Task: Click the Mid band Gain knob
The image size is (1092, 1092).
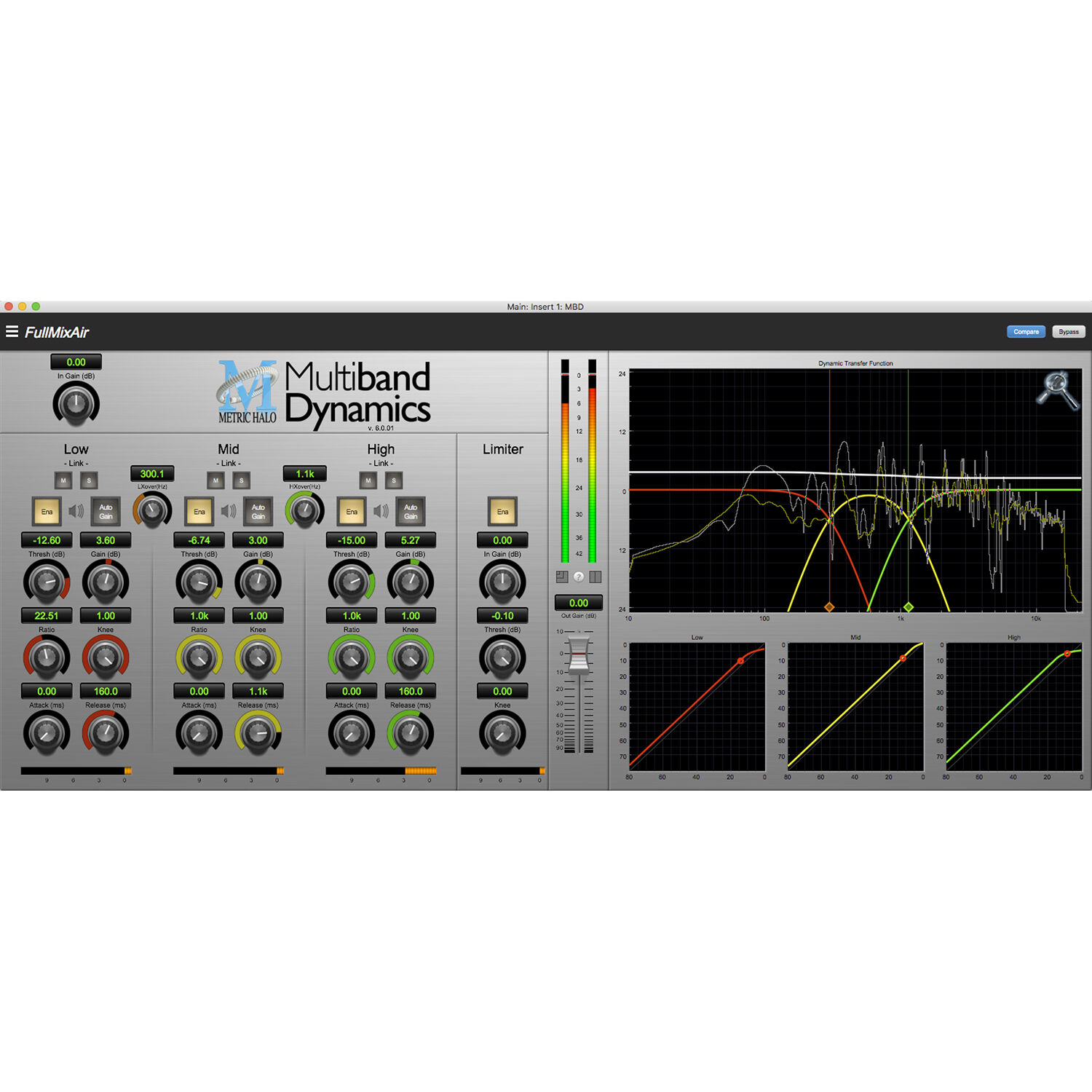Action: 258,582
